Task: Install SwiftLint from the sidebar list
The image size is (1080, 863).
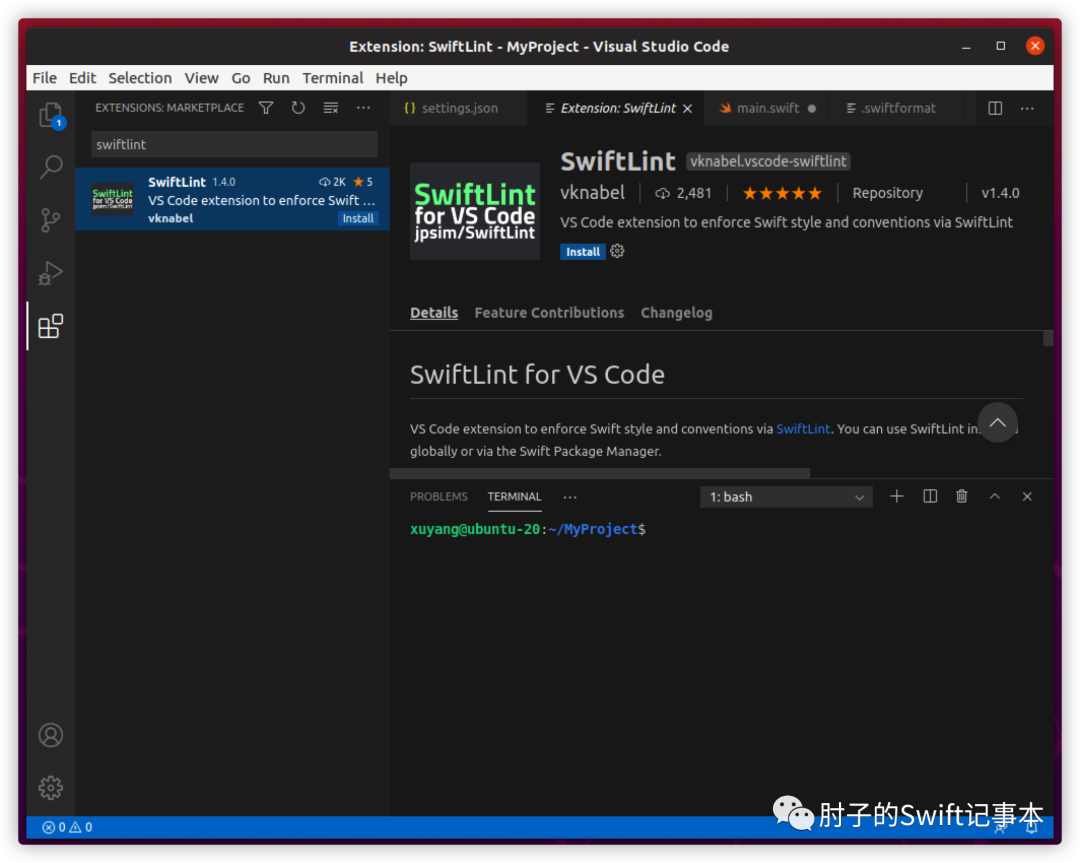Action: (x=358, y=218)
